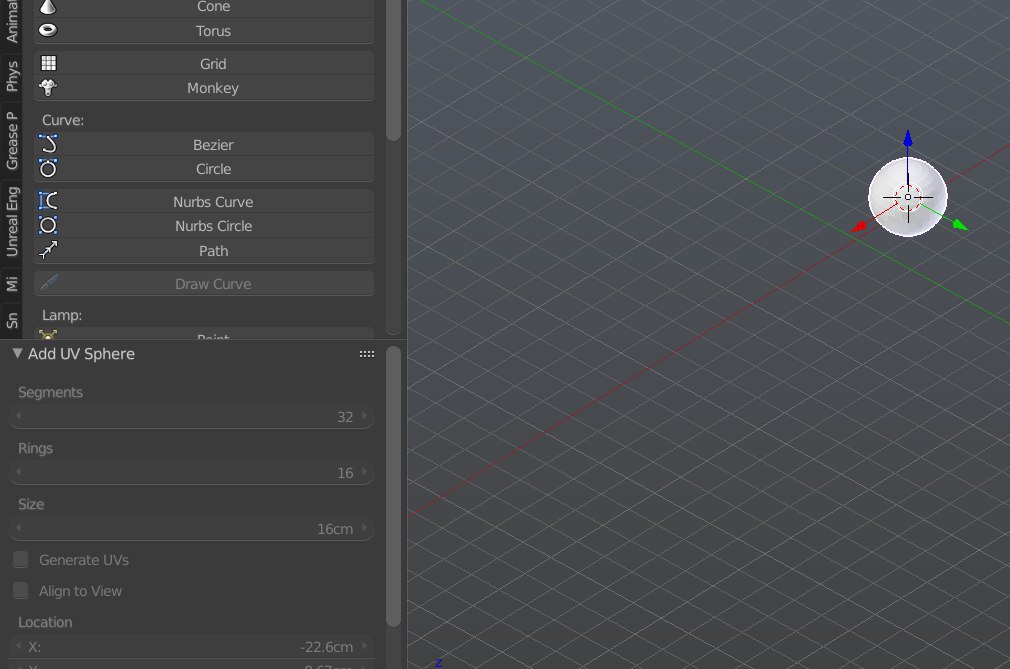Add a Nurbs Circle curve
Screen dimensions: 1010x669
204,226
